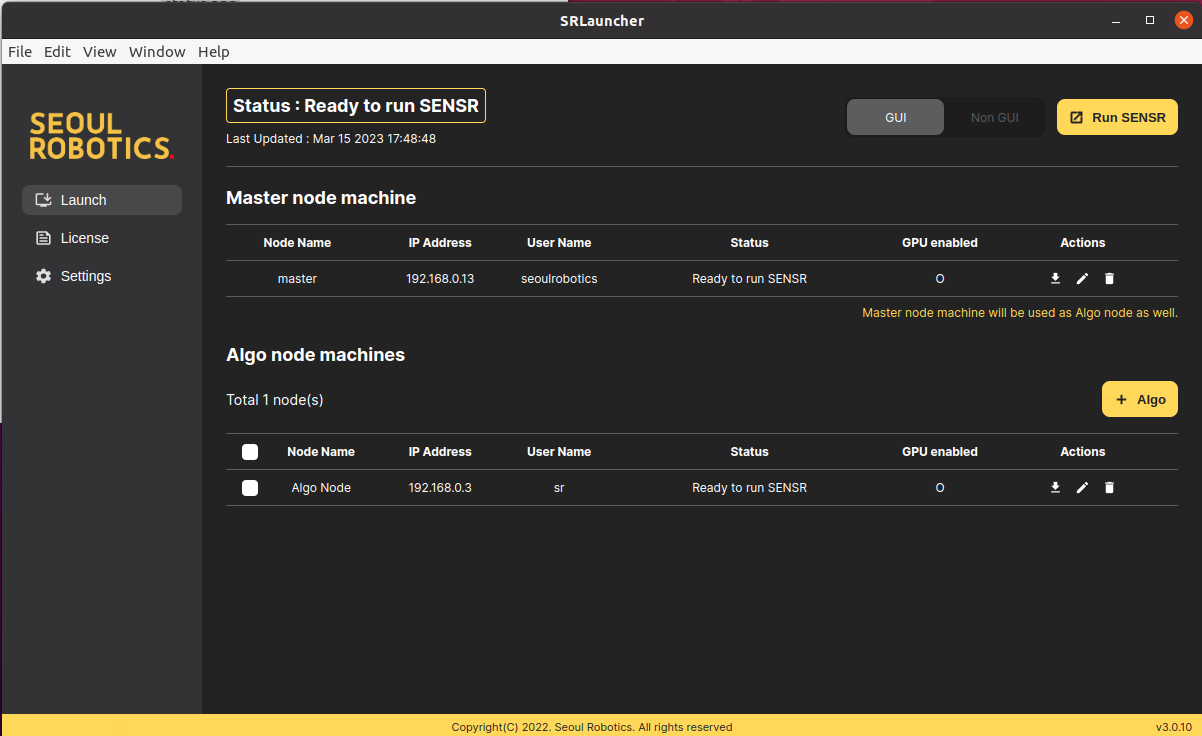Open the Launch page in sidebar
1202x736 pixels.
point(102,200)
